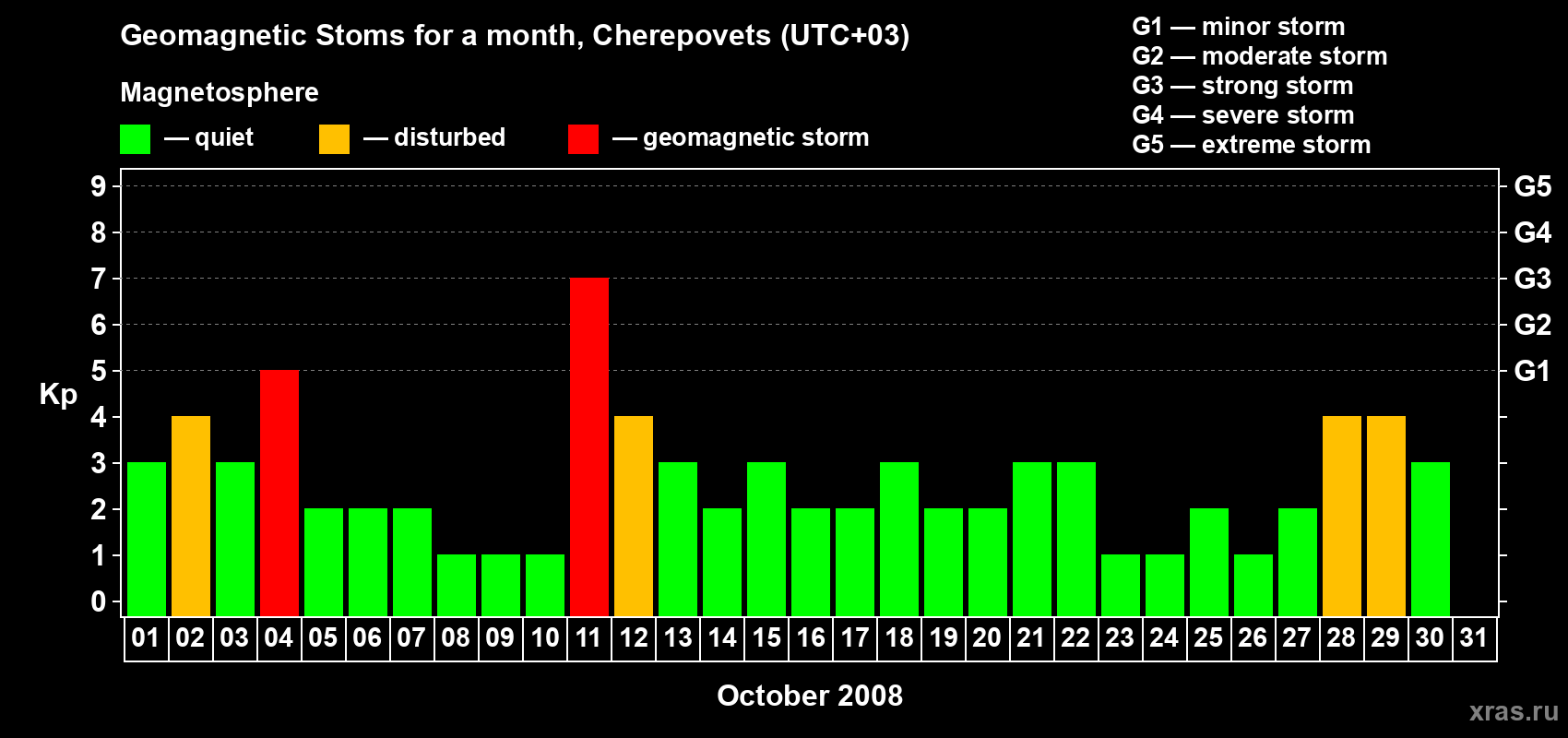Select the "Kp" axis label
The height and width of the screenshot is (738, 1568).
(x=58, y=394)
